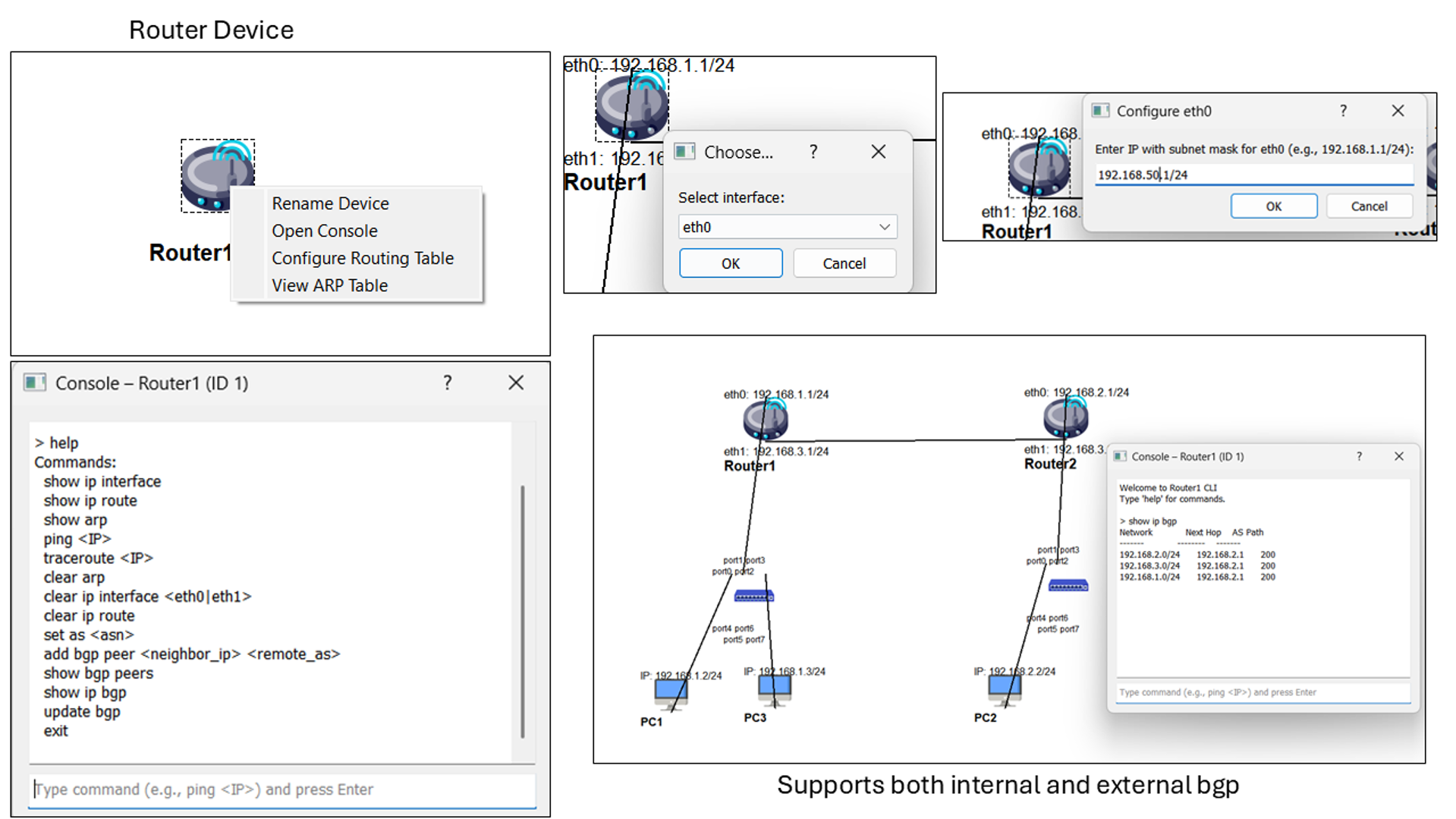
Task: Click the "PC2" name label in the topology
Action: pos(986,717)
